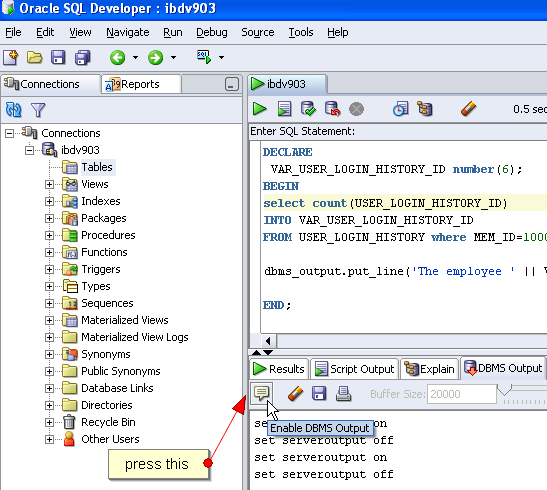The image size is (547, 490).
Task: Enable DBMS Output speech bubble icon
Action: pyautogui.click(x=261, y=393)
